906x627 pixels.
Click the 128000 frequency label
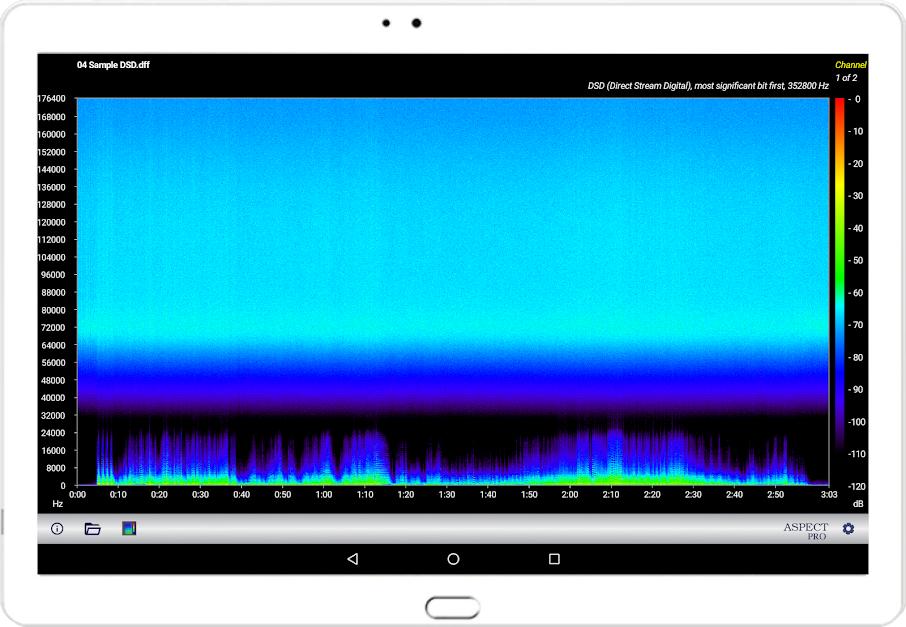pyautogui.click(x=51, y=205)
